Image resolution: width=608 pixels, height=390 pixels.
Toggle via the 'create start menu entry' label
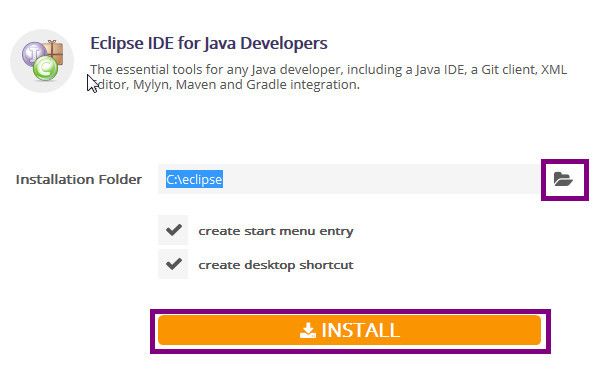click(276, 231)
